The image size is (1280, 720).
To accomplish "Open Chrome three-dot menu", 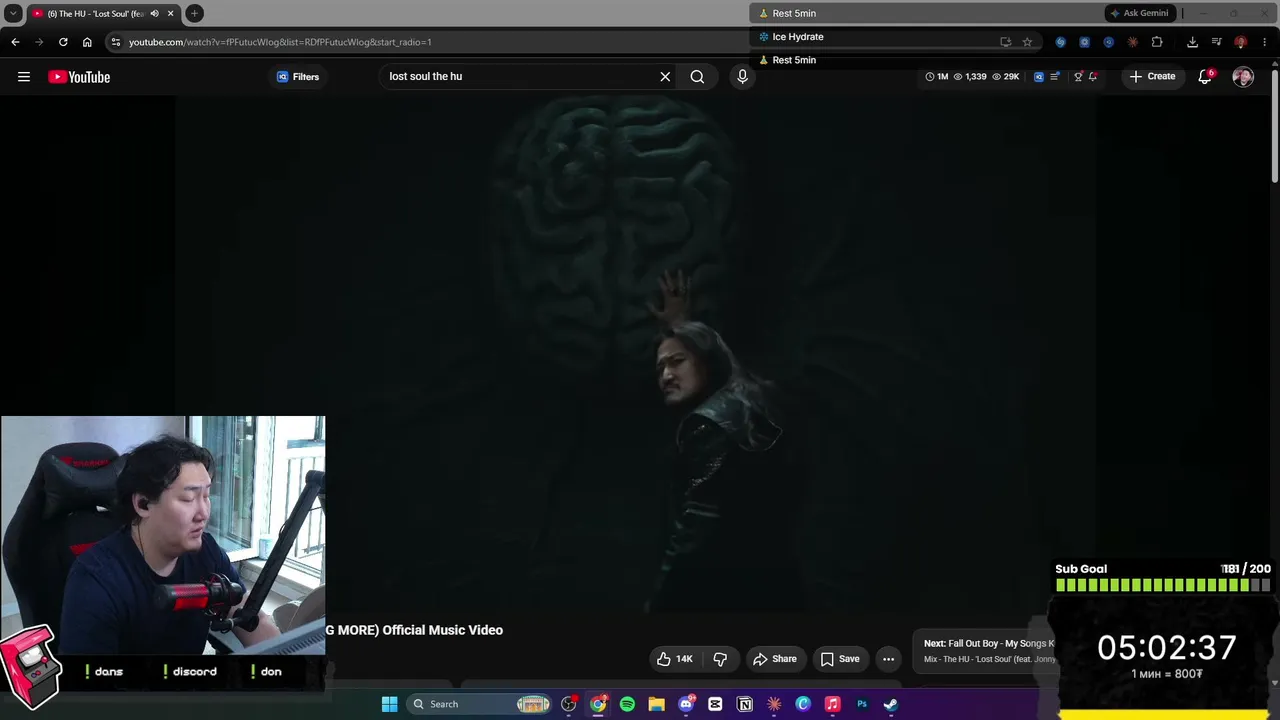I will click(1265, 42).
